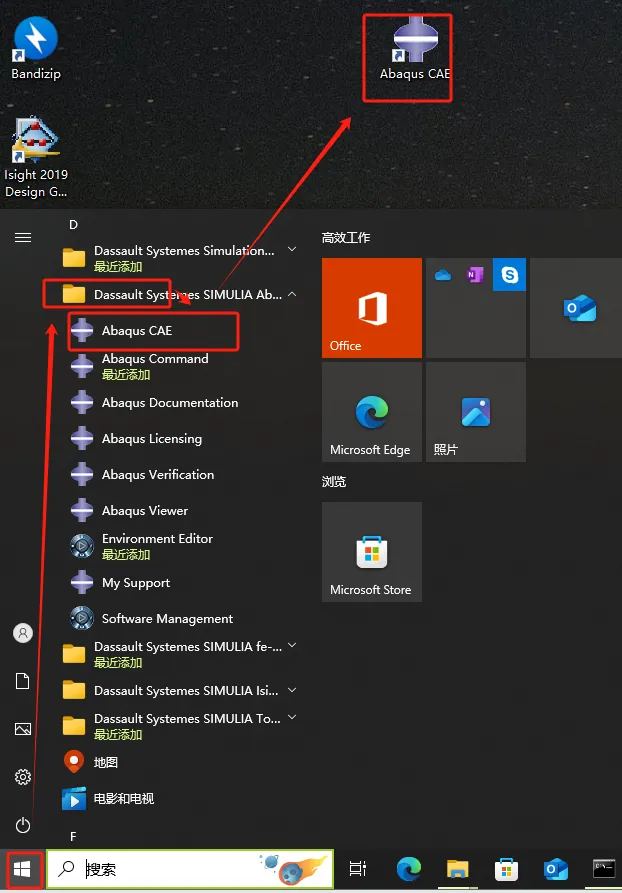Open the Microsoft Edge tile

click(x=372, y=412)
